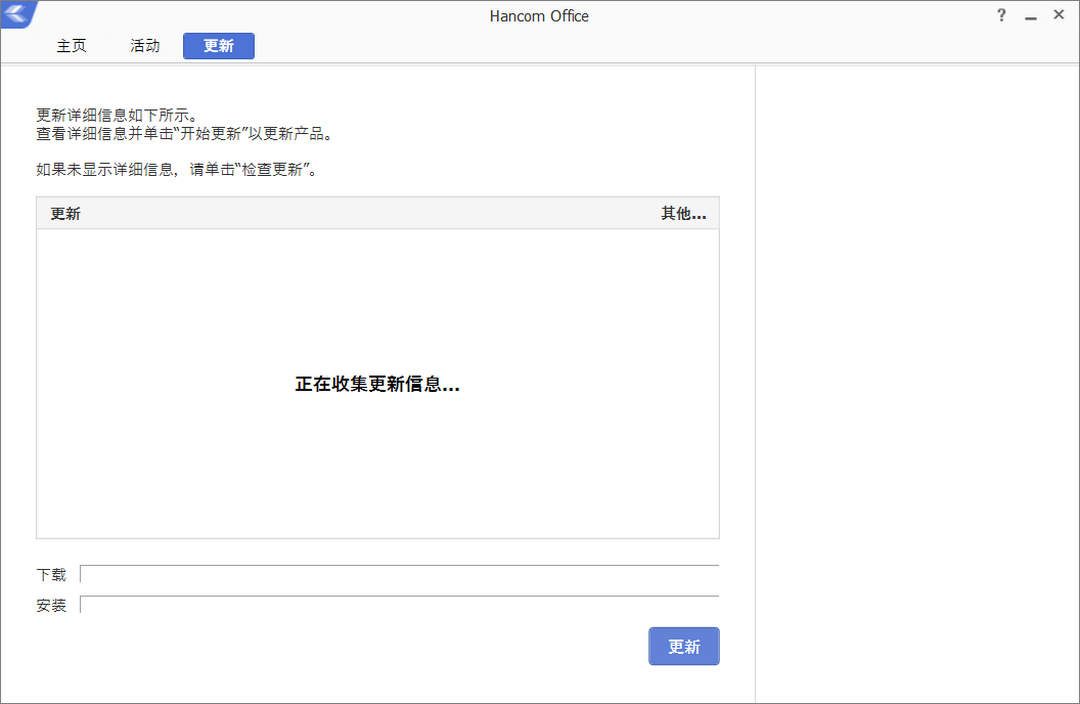Click the 正在收集更新信息 message text

pyautogui.click(x=377, y=384)
